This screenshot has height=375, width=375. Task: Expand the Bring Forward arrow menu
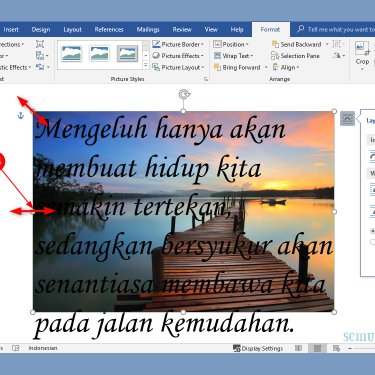[266, 67]
